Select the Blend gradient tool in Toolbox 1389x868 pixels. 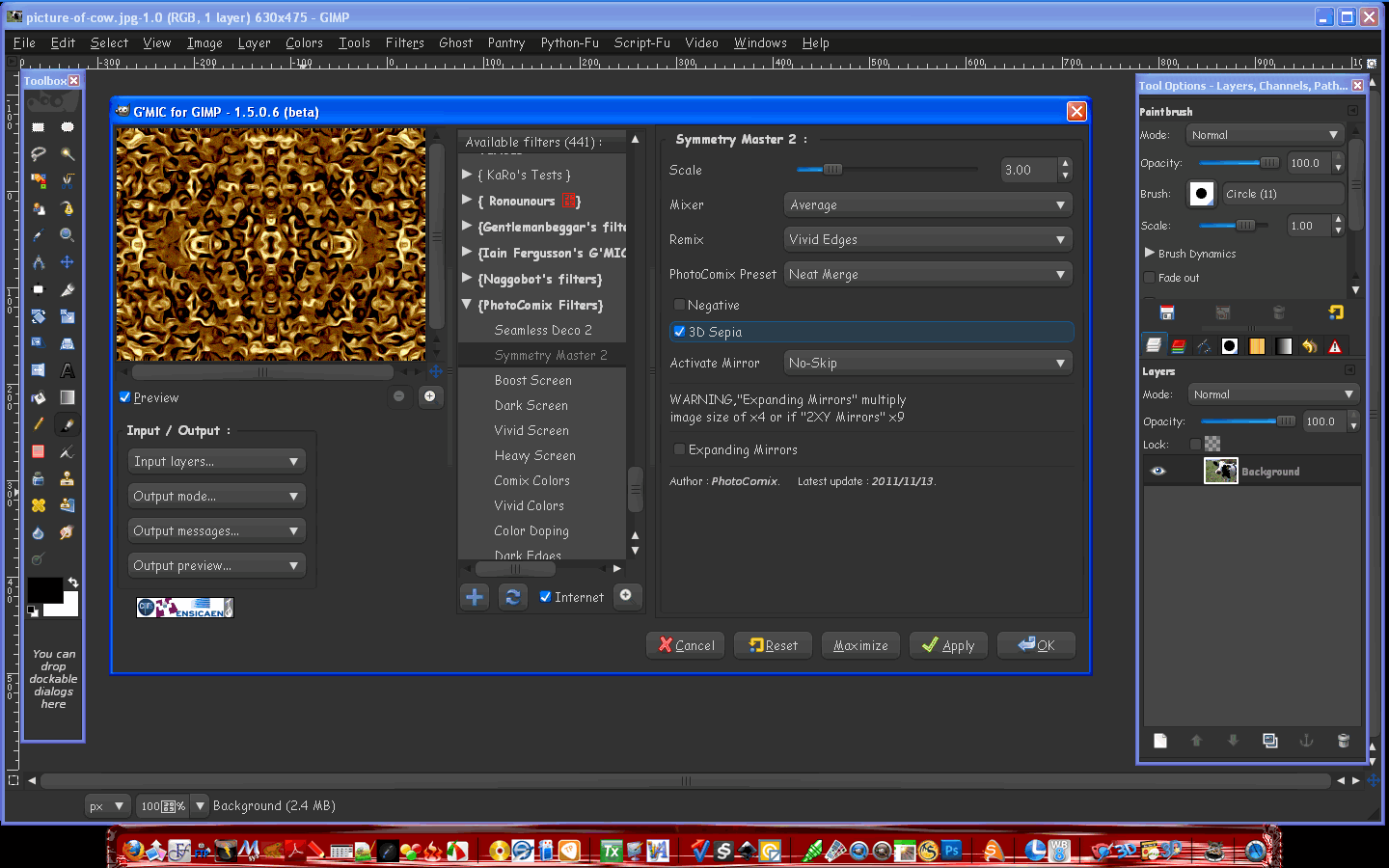68,397
